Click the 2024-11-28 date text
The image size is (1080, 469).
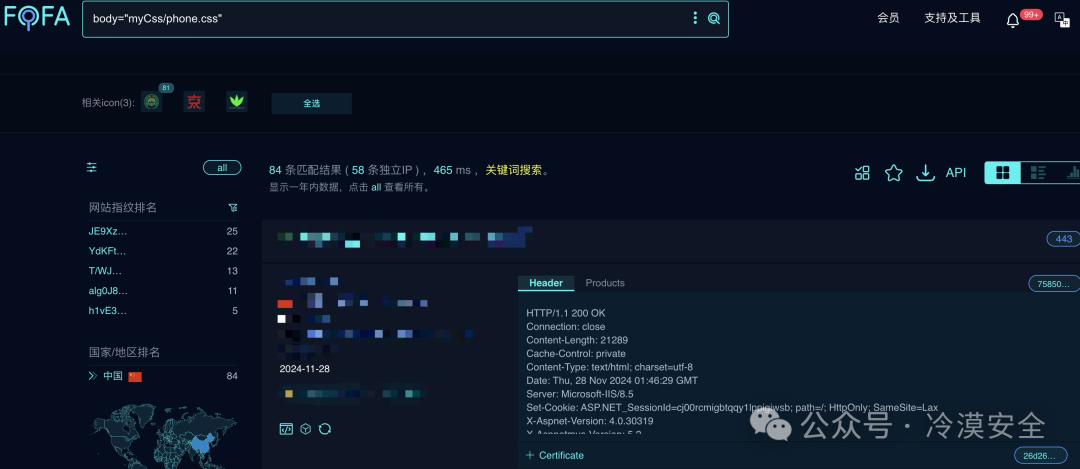(304, 369)
